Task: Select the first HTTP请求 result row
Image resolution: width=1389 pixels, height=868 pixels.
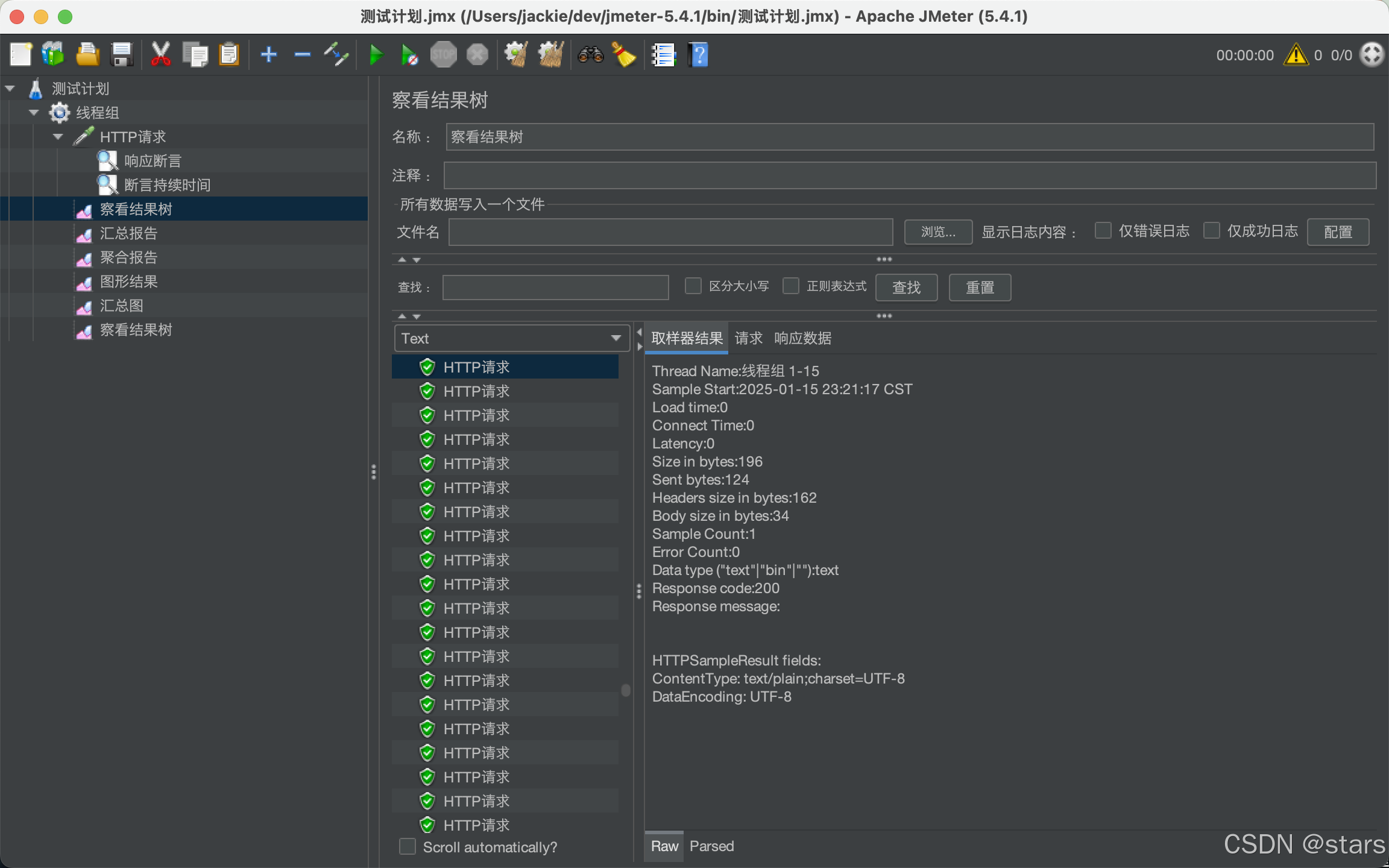Action: point(505,367)
